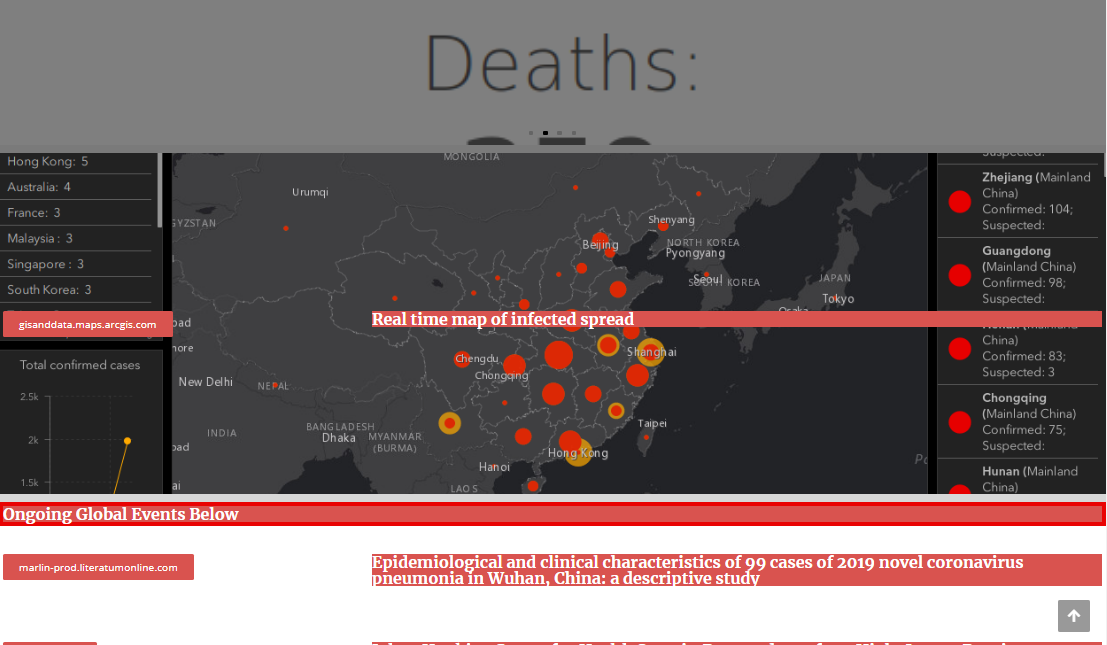Click Hong Kong case marker on map
1107x645 pixels.
[578, 453]
